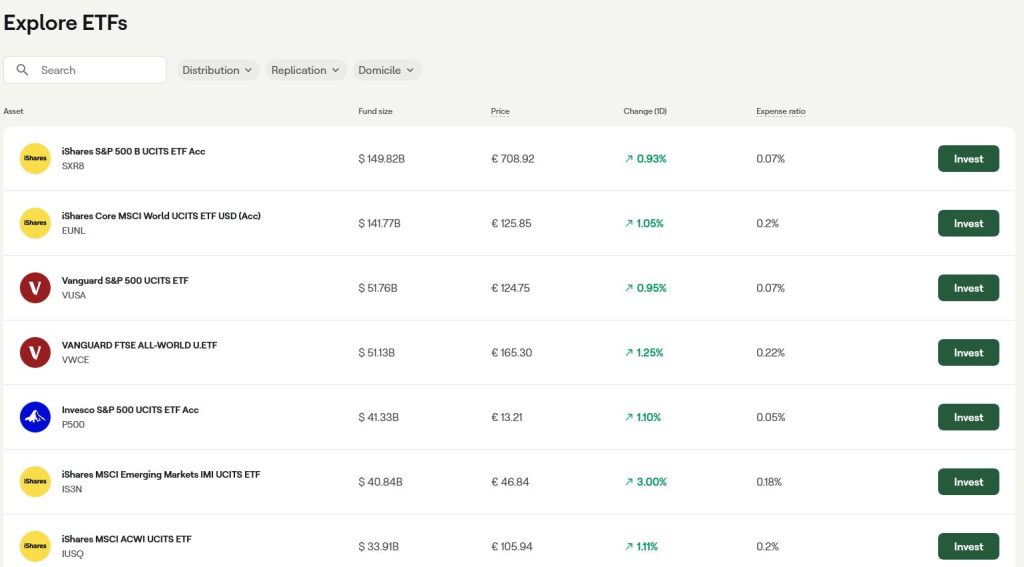Click the IUSQ ticker text
This screenshot has width=1024, height=567.
(x=72, y=554)
